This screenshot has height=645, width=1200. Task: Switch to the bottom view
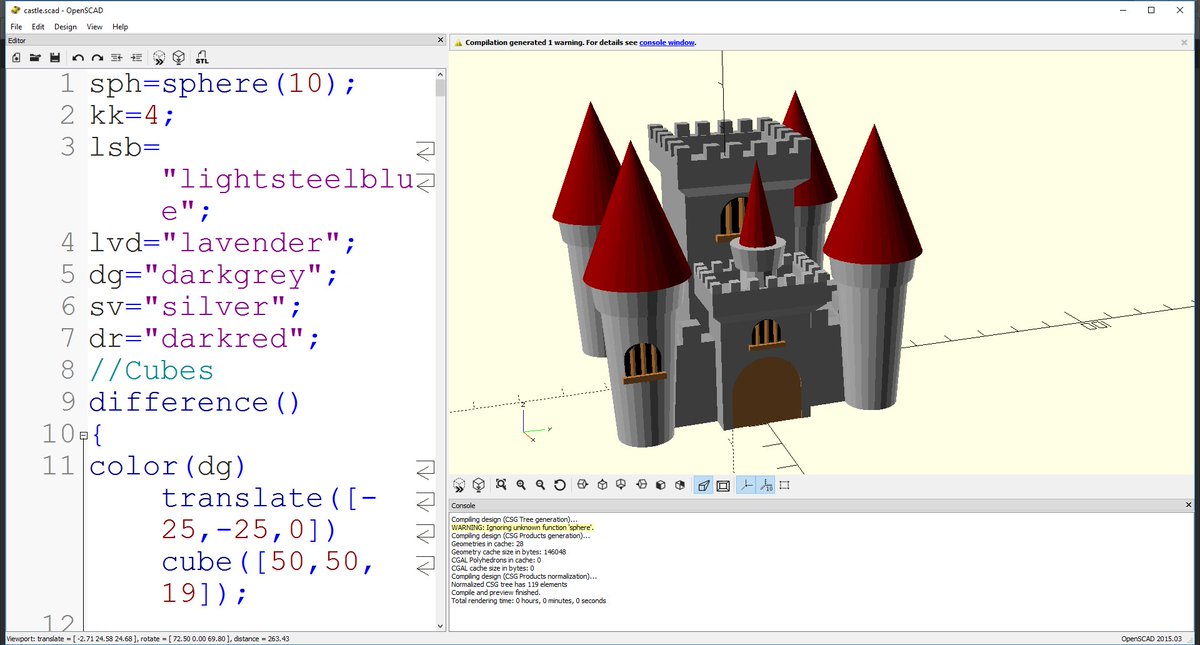621,485
